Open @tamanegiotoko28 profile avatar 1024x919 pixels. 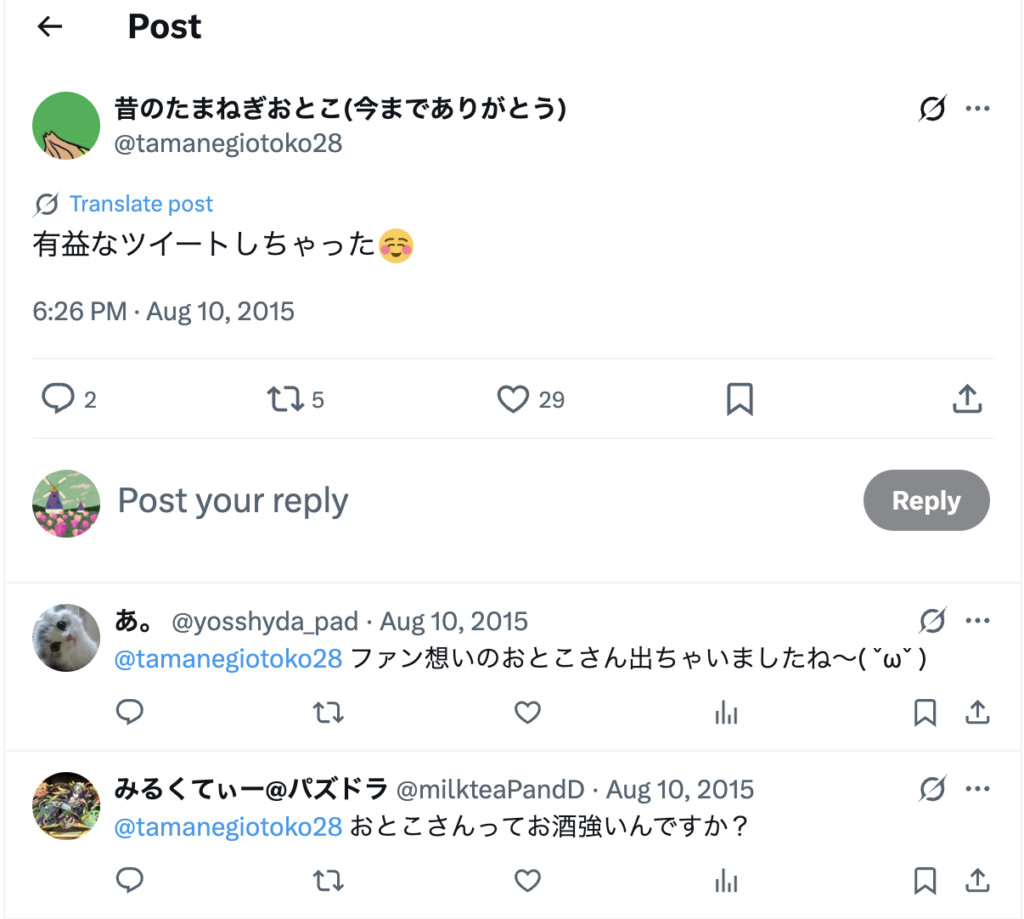point(66,126)
